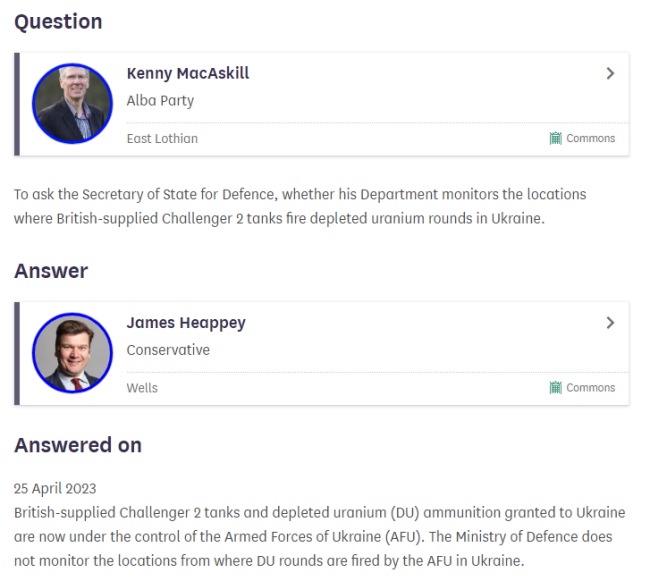Image resolution: width=650 pixels, height=581 pixels.
Task: Select the Wells constituency text
Action: 142,387
